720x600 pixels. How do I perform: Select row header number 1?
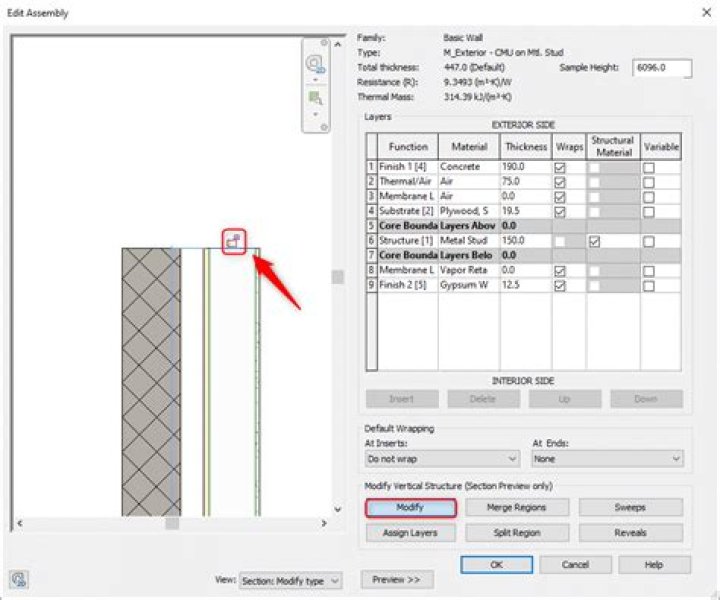point(371,167)
